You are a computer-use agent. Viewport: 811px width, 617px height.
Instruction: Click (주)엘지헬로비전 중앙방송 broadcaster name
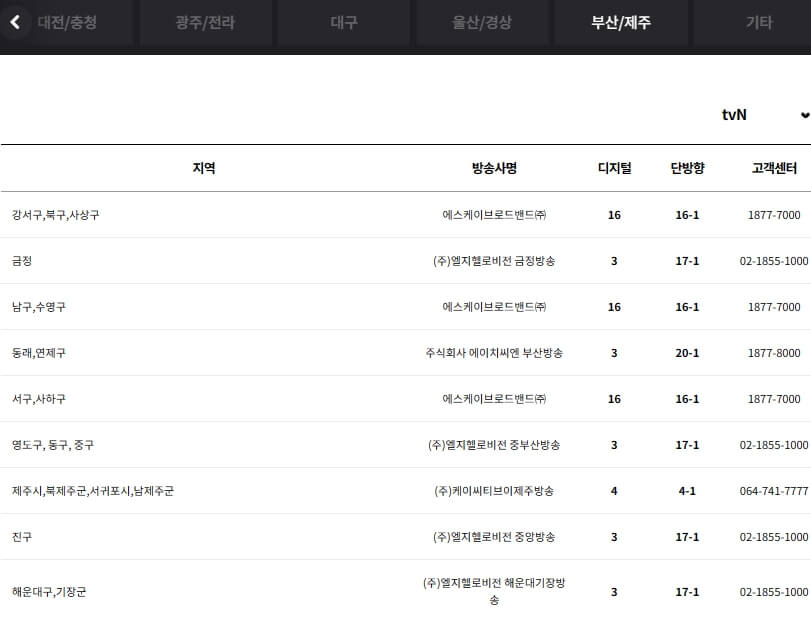pyautogui.click(x=494, y=537)
